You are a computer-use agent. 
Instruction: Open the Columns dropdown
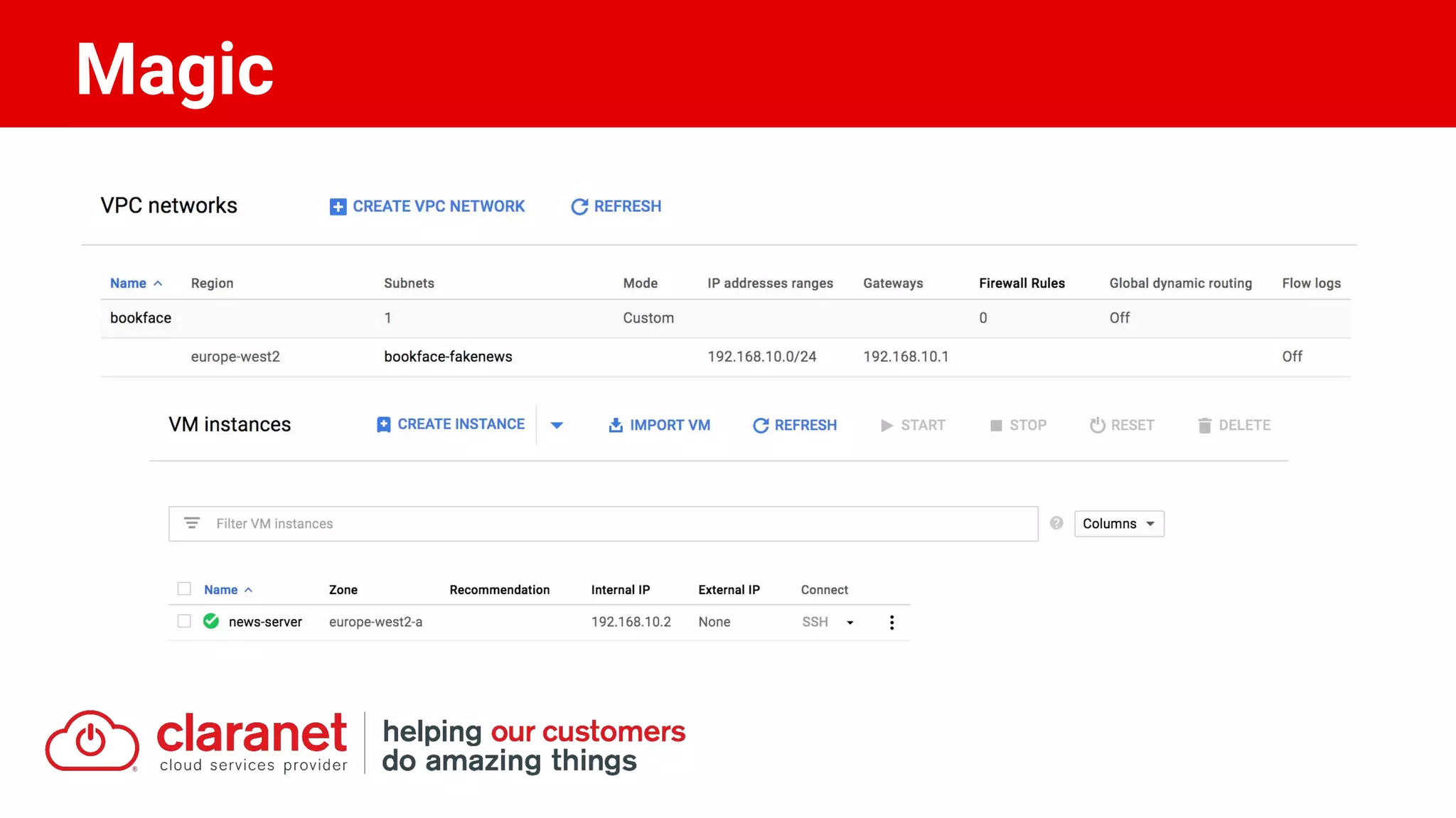pyautogui.click(x=1118, y=524)
